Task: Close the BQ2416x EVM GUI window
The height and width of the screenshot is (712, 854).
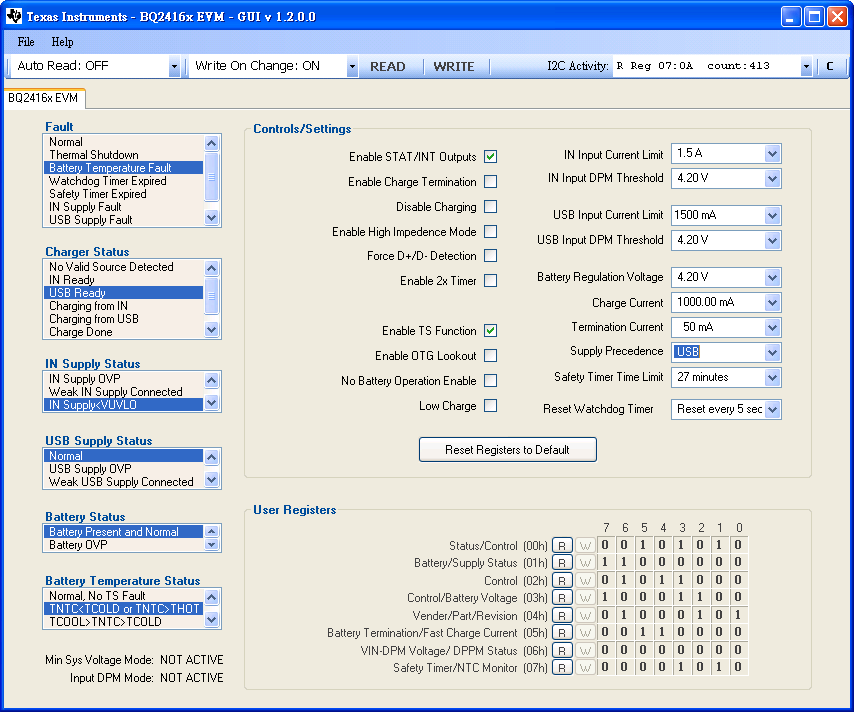Action: (x=837, y=16)
